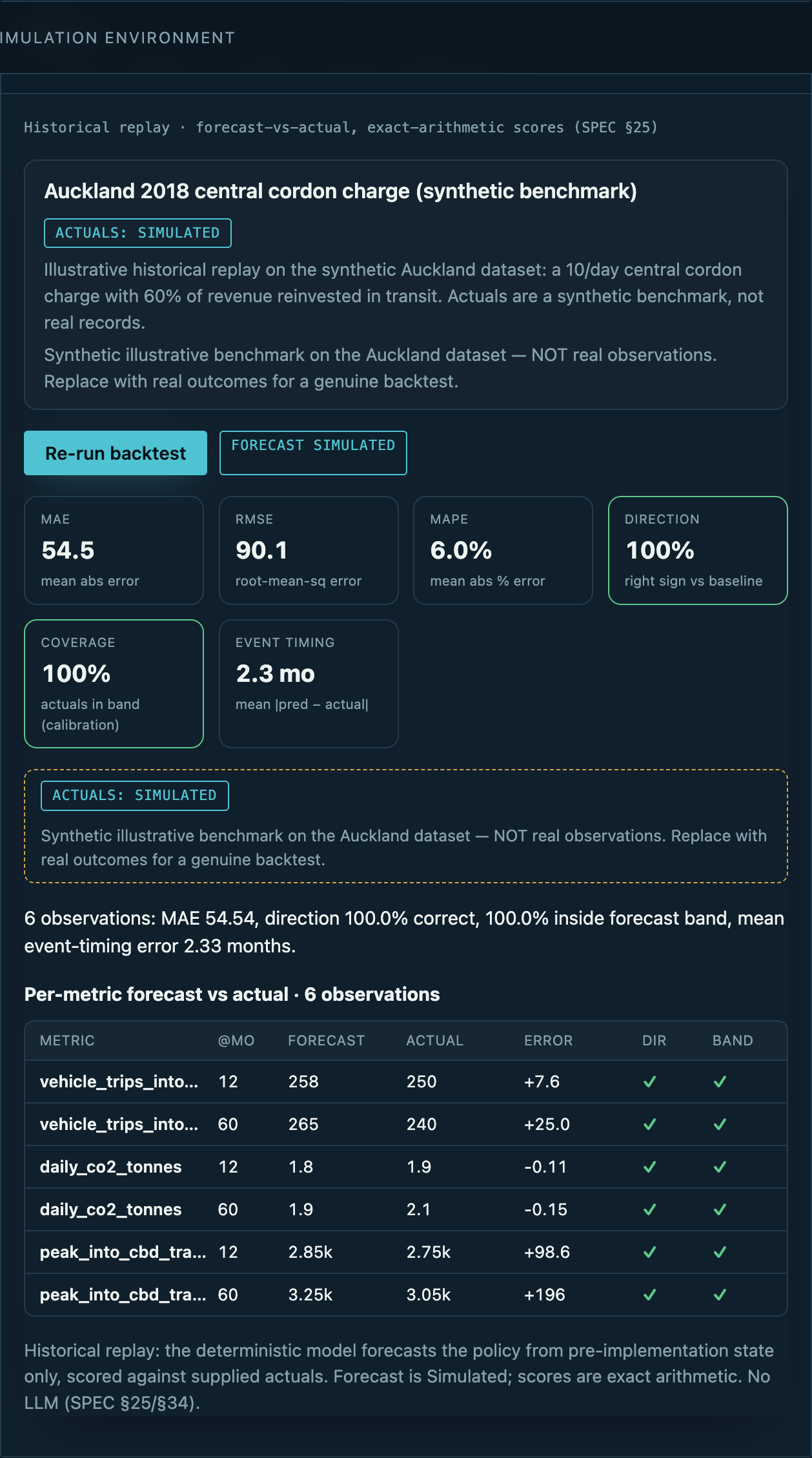This screenshot has height=1458, width=812.
Task: Click the top ACTUALS: SIMULATED badge
Action: tap(137, 233)
